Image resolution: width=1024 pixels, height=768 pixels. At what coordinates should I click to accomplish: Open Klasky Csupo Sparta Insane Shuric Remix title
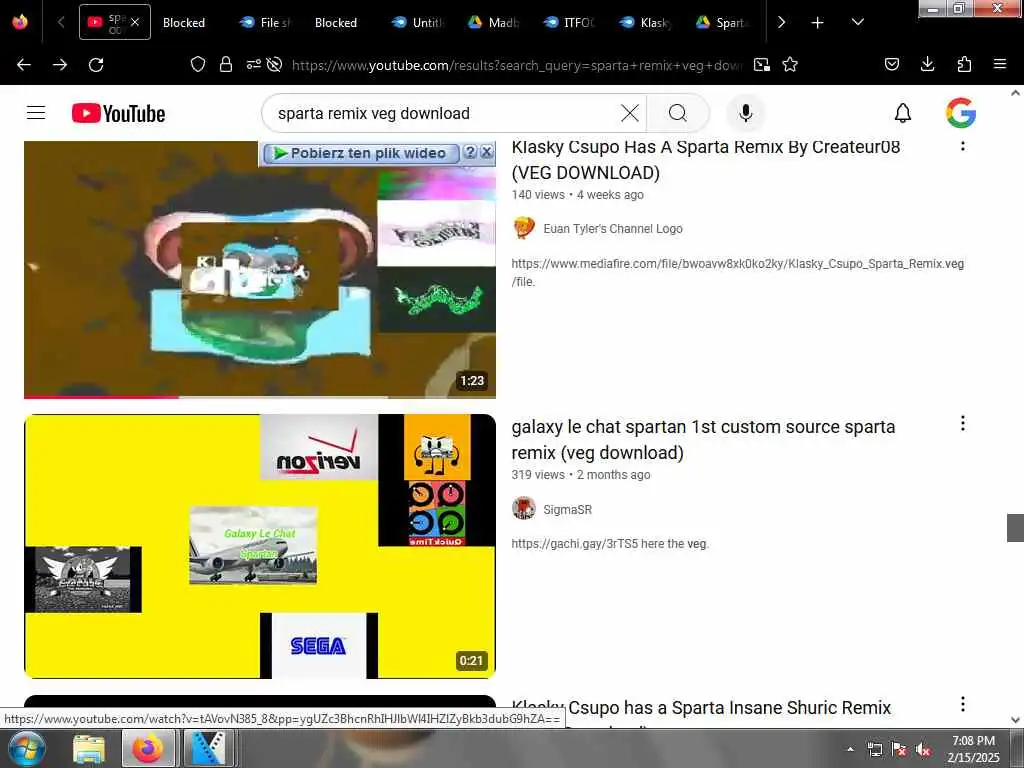click(x=701, y=708)
